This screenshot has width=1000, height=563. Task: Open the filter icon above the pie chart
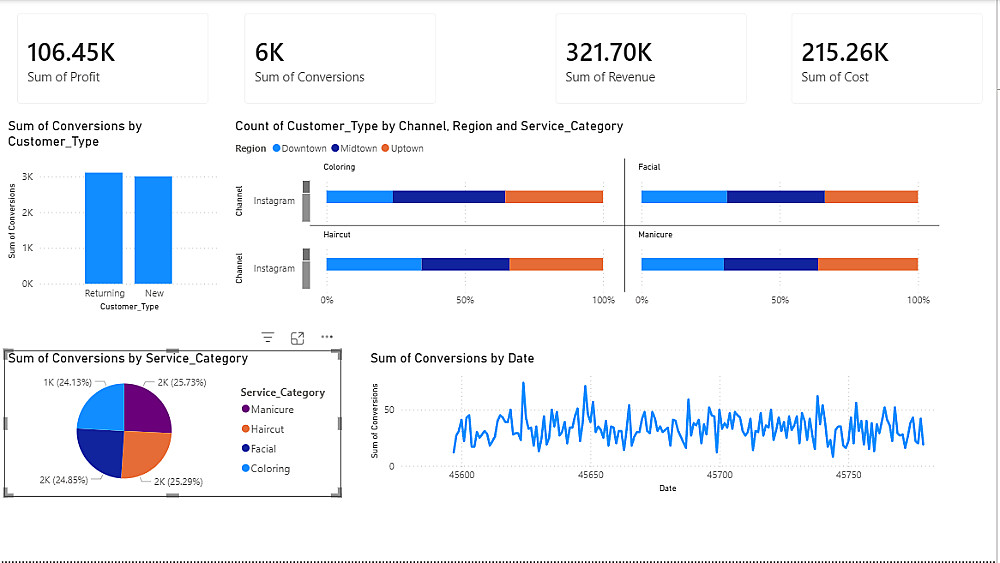coord(268,337)
